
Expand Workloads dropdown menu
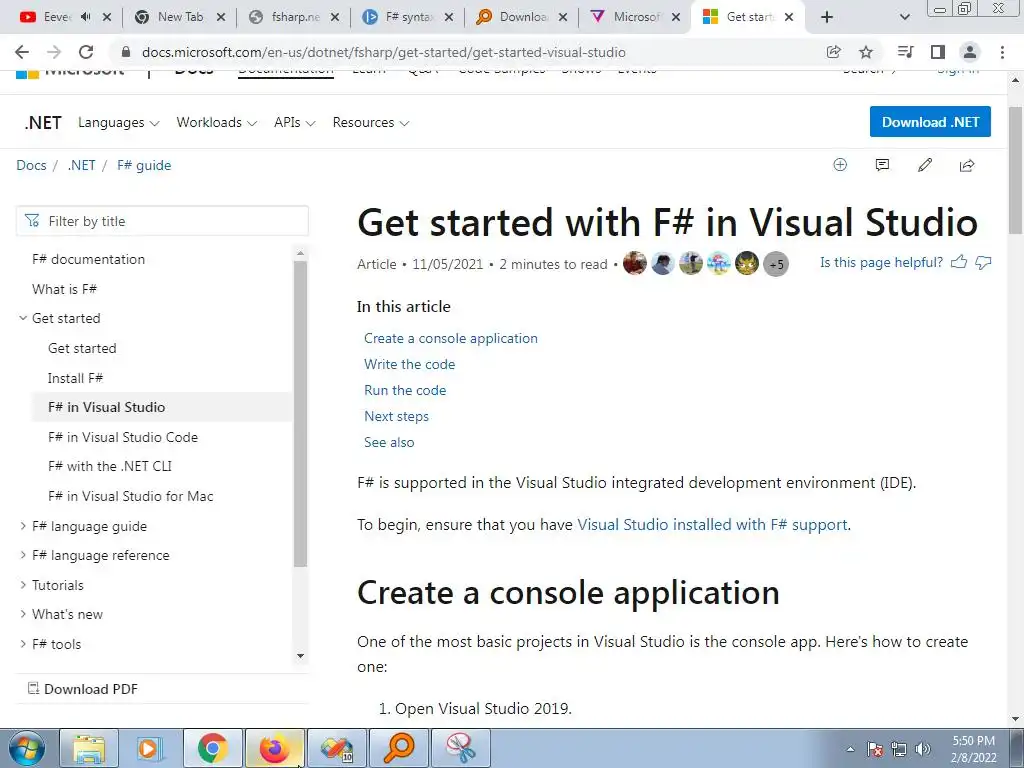click(x=216, y=123)
